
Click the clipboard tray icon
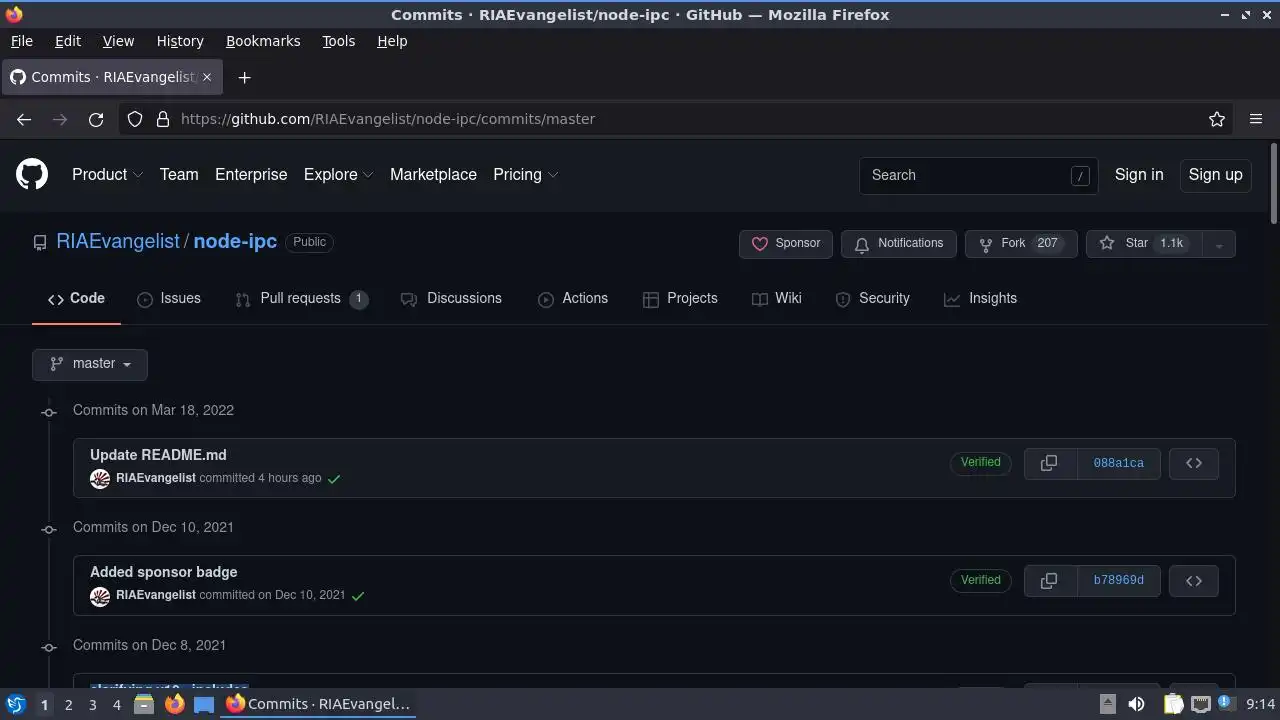tap(1173, 704)
